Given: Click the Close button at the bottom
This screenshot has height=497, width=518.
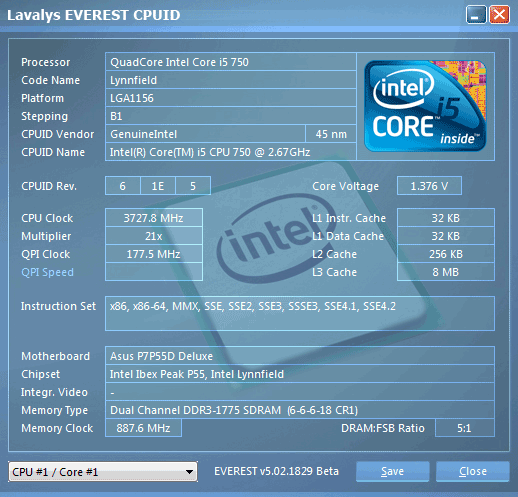Looking at the screenshot, I should [x=473, y=471].
